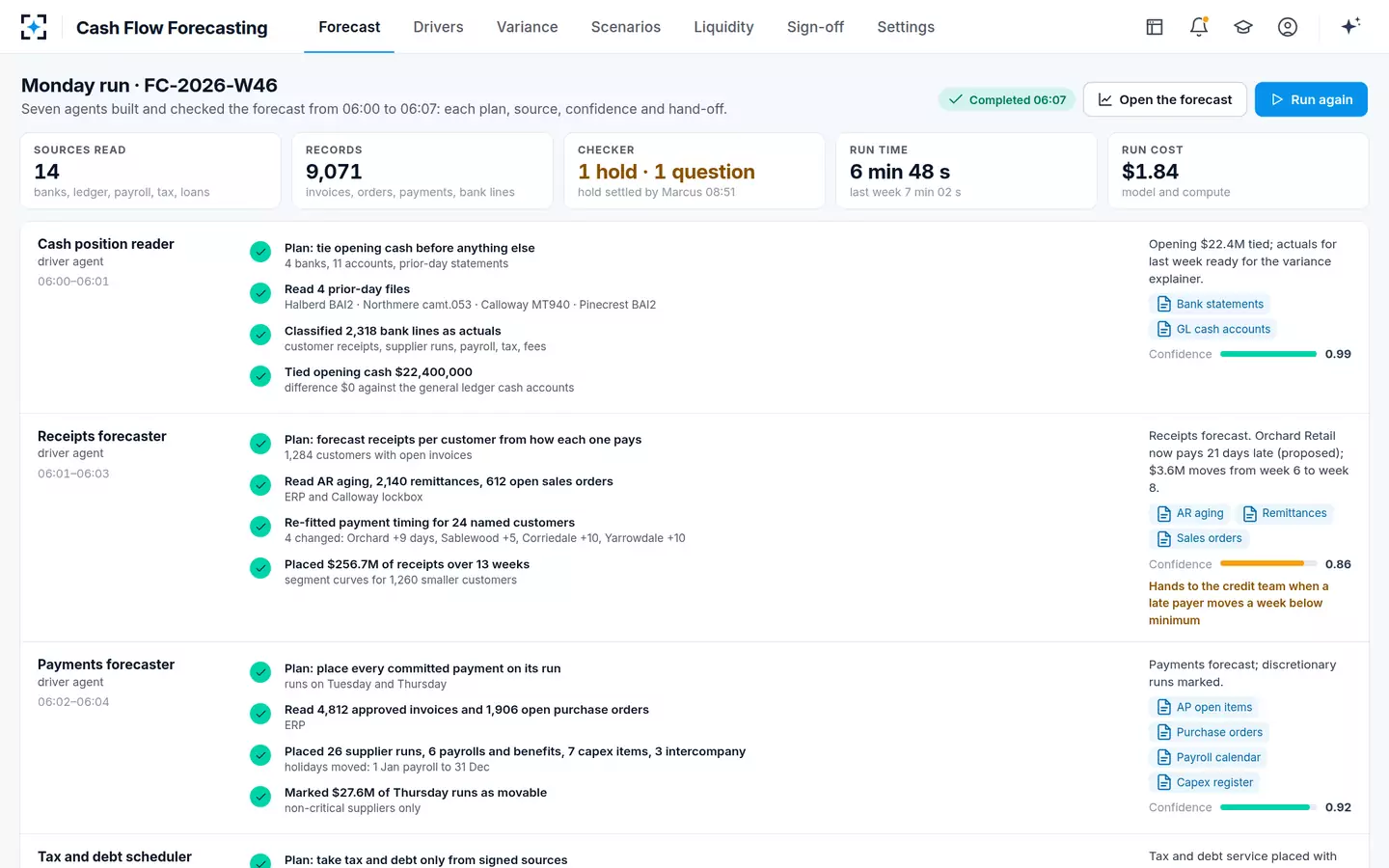Open the Drivers tab
Viewport: 1389px width, 868px height.
[x=438, y=27]
